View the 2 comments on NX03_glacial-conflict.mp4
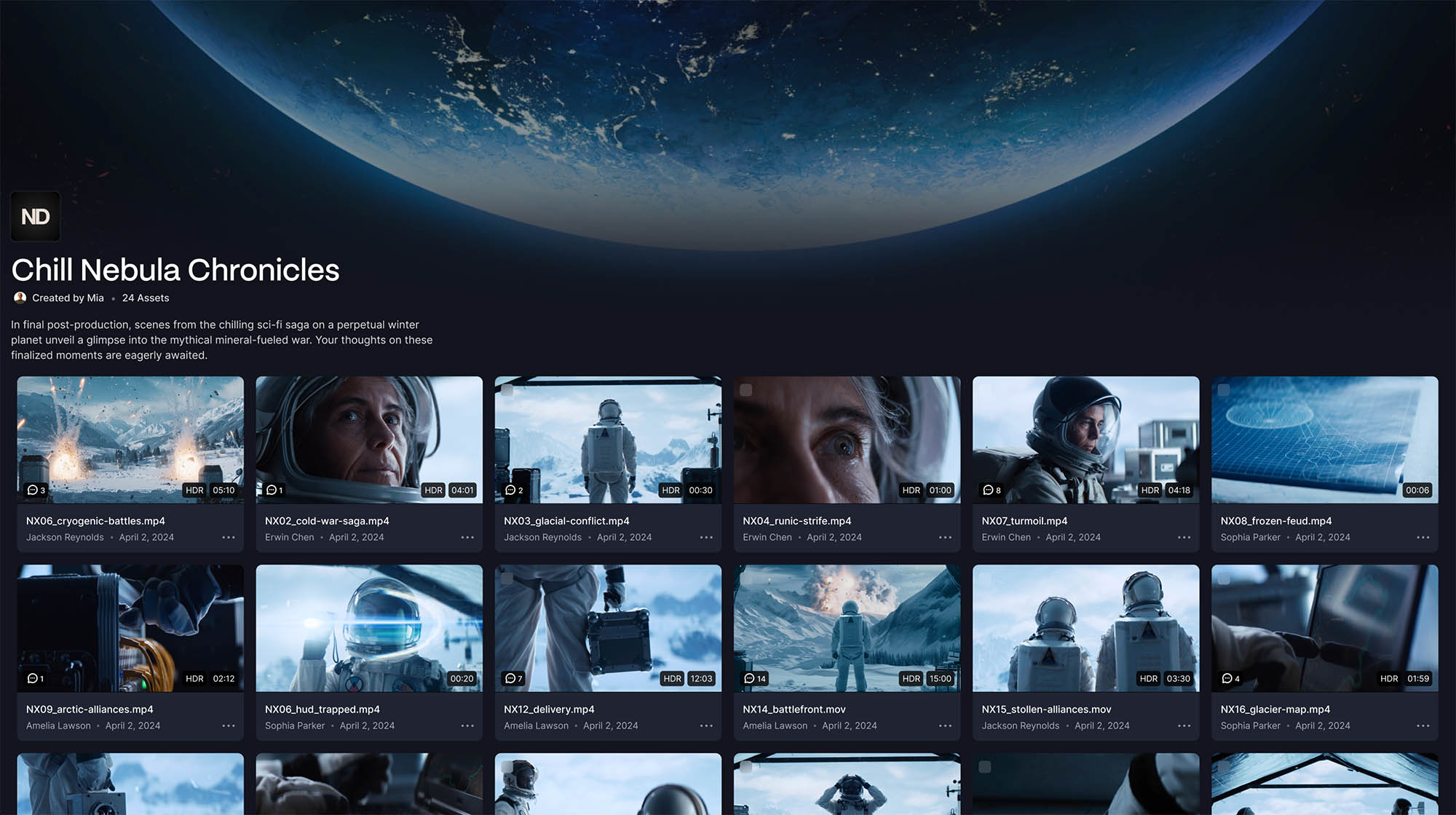The image size is (1456, 815). click(x=514, y=490)
